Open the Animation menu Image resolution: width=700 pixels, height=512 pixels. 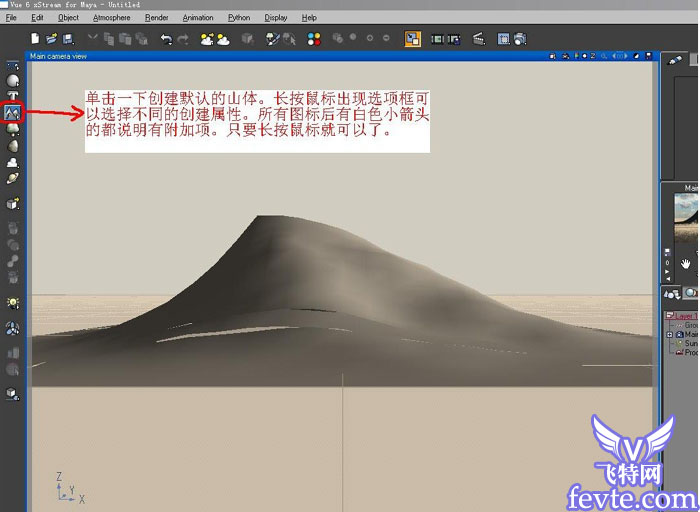click(x=198, y=17)
